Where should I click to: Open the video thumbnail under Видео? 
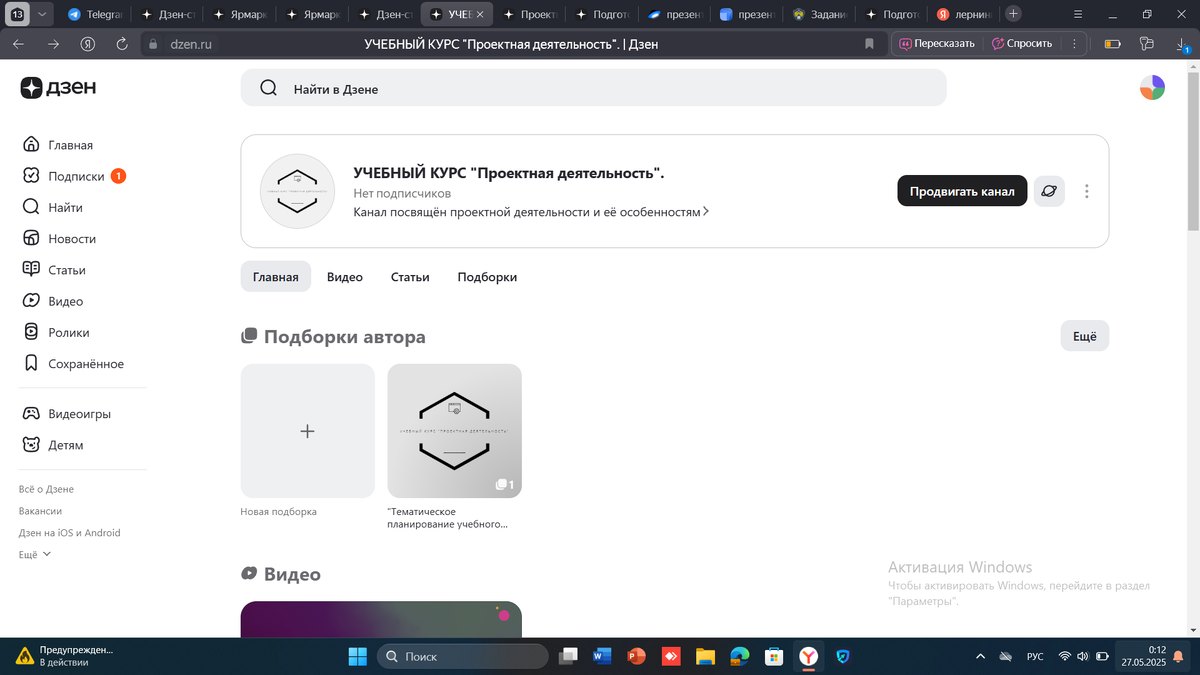click(x=381, y=618)
